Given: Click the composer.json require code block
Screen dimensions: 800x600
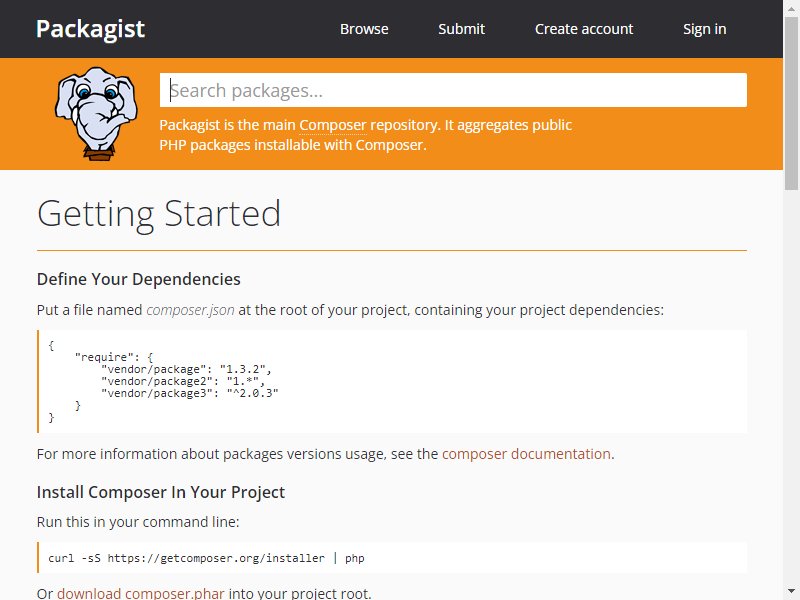Looking at the screenshot, I should 392,381.
